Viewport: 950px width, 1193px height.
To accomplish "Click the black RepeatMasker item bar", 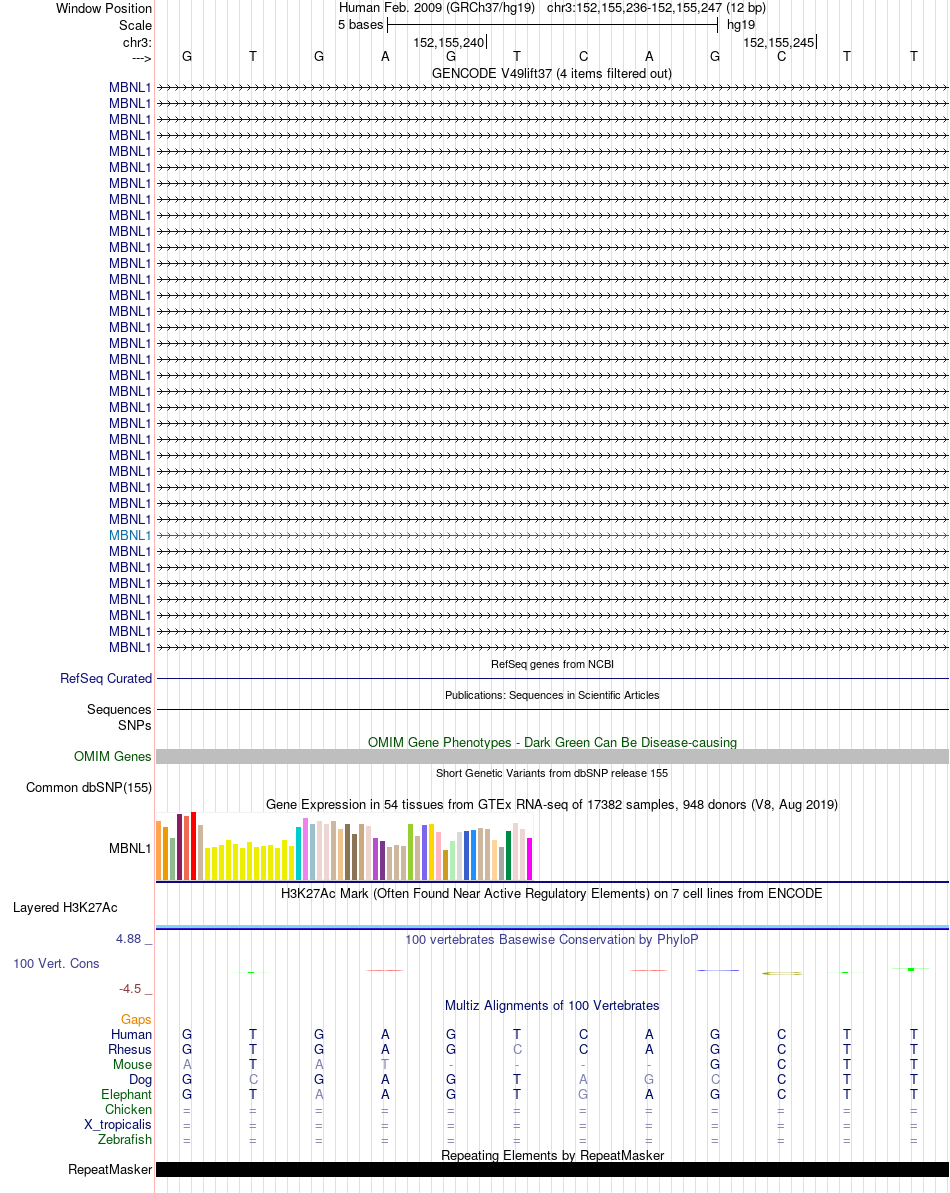I will (x=552, y=1169).
